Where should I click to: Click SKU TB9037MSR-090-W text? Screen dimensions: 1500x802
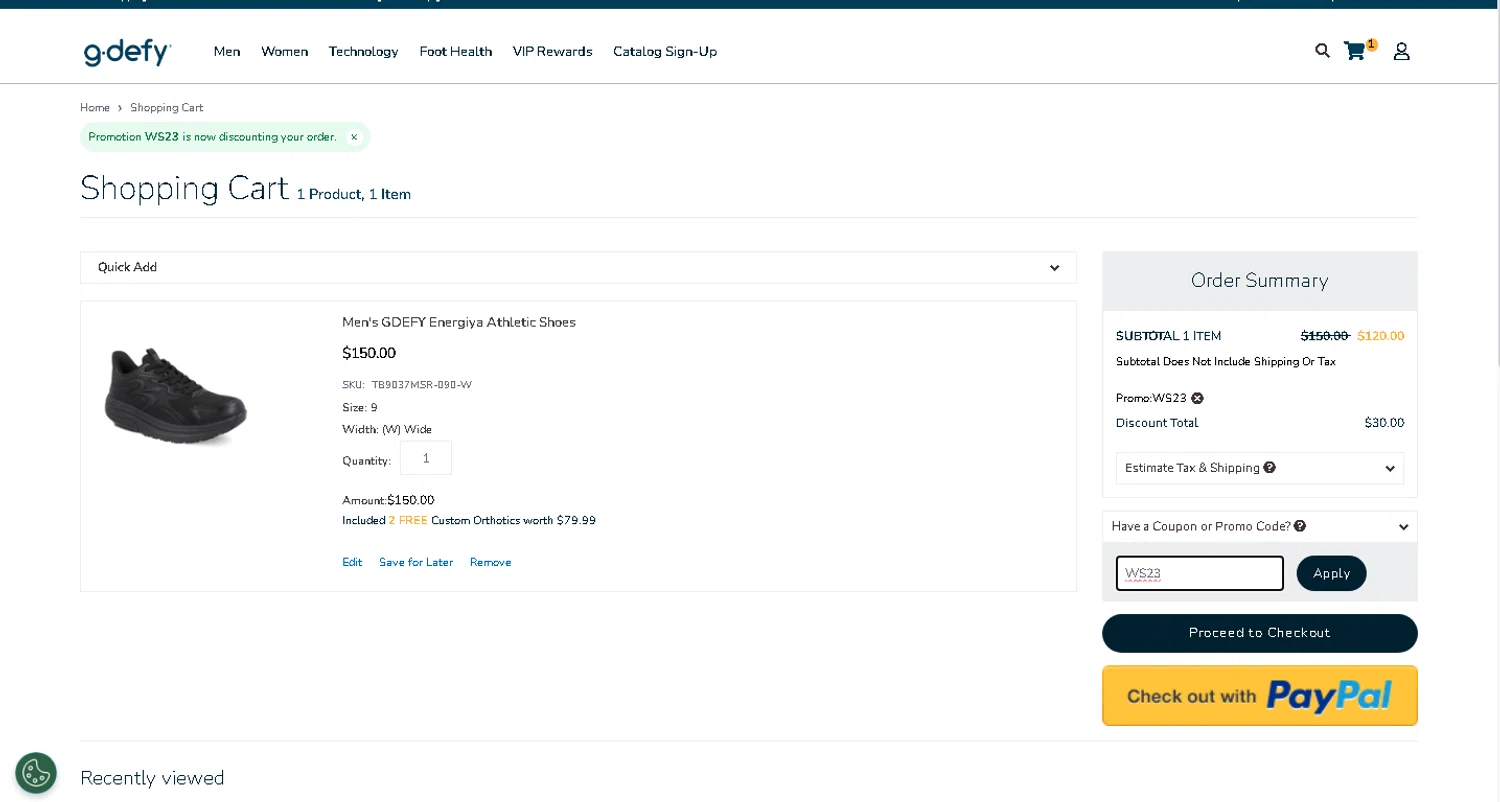407,385
